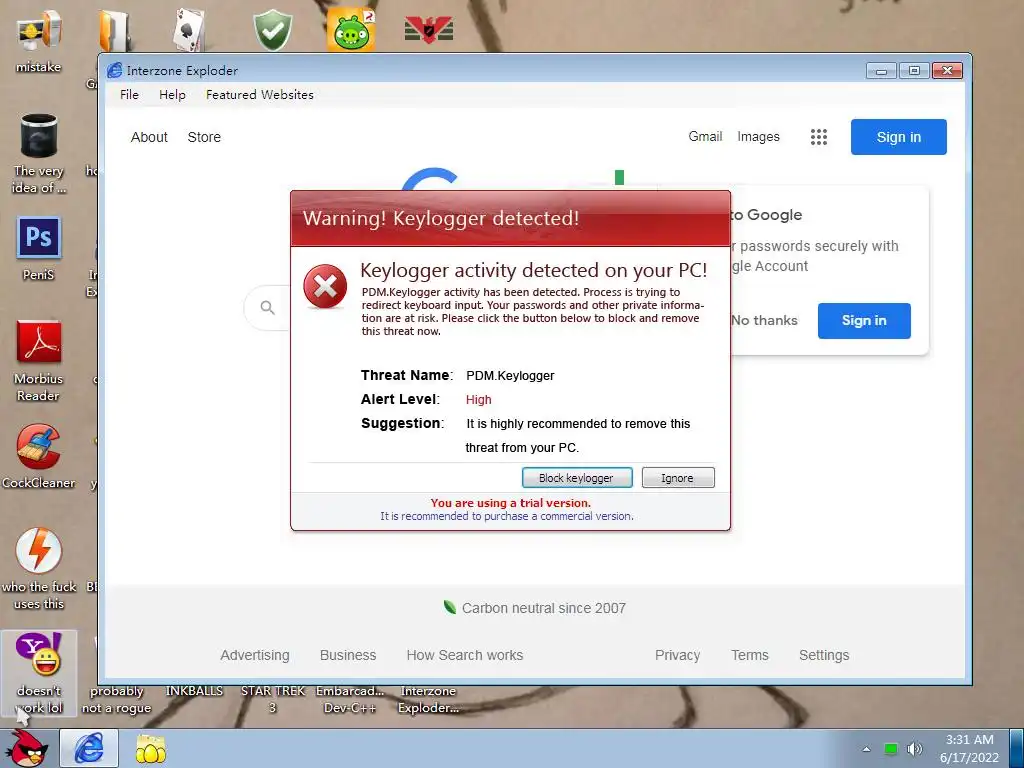Image resolution: width=1024 pixels, height=768 pixels.
Task: Open the orange folder desktop icon
Action: click(114, 30)
